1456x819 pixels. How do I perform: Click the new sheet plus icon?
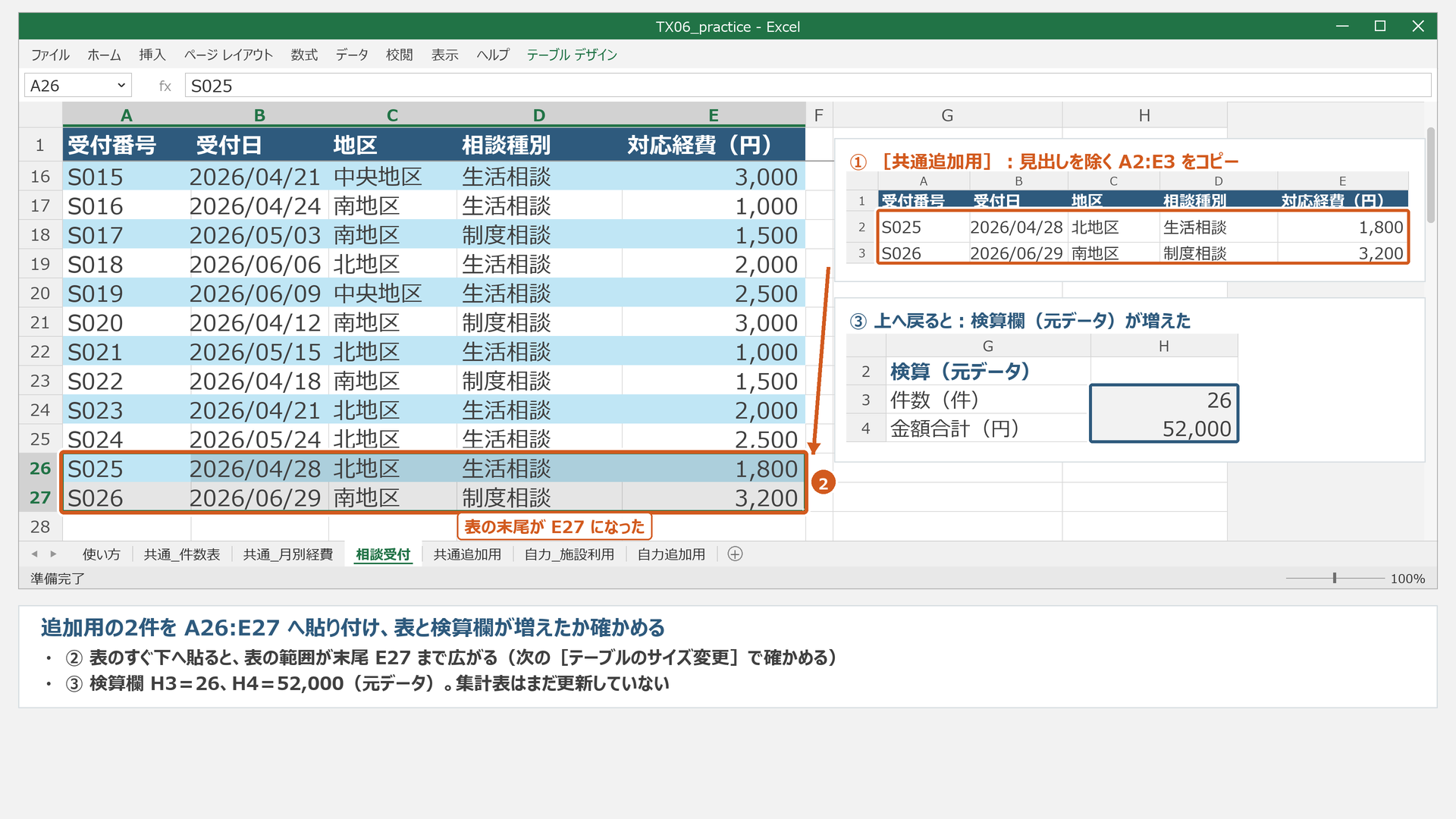pyautogui.click(x=735, y=554)
